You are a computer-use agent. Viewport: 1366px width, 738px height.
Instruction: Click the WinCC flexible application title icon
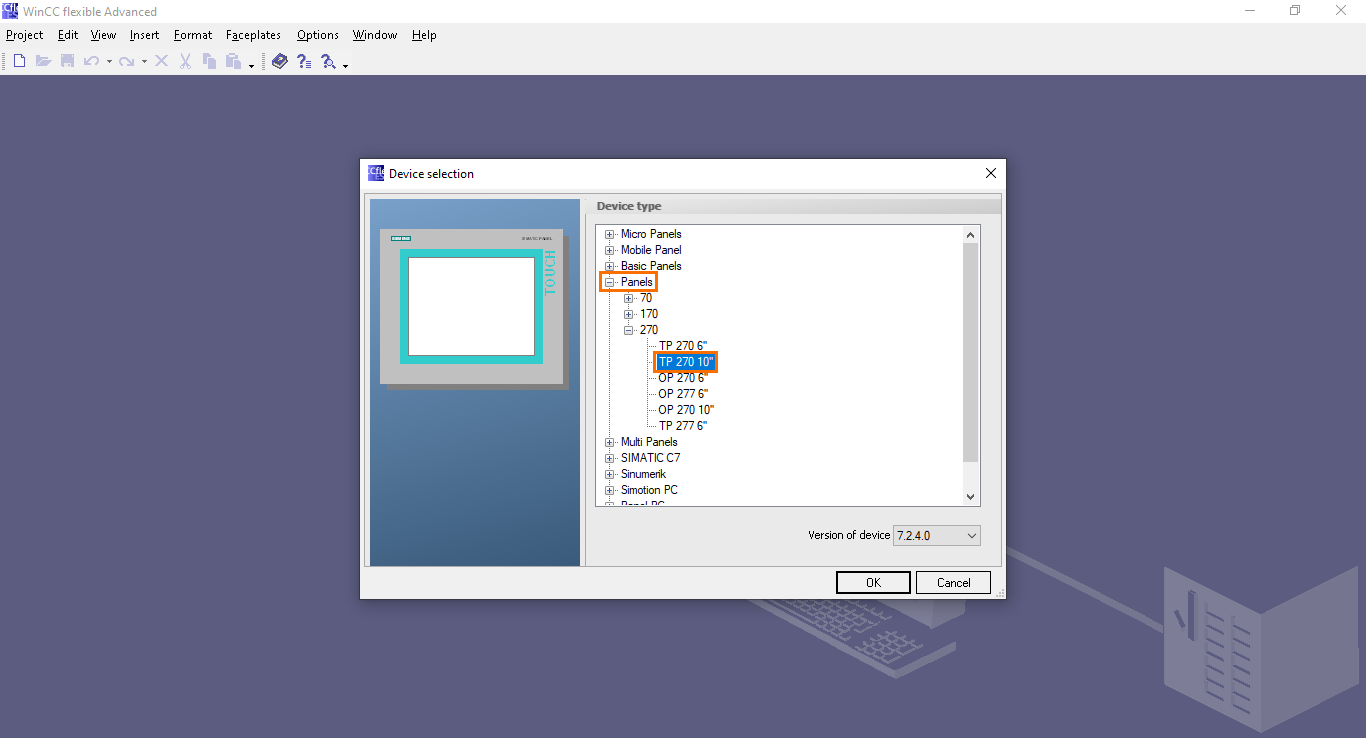[x=10, y=11]
